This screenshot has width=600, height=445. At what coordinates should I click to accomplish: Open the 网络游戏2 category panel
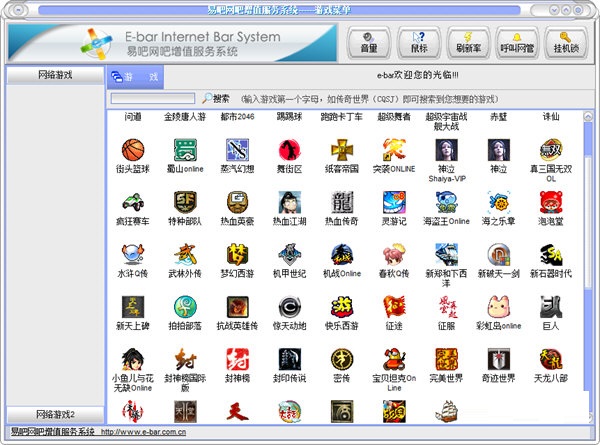(55, 414)
